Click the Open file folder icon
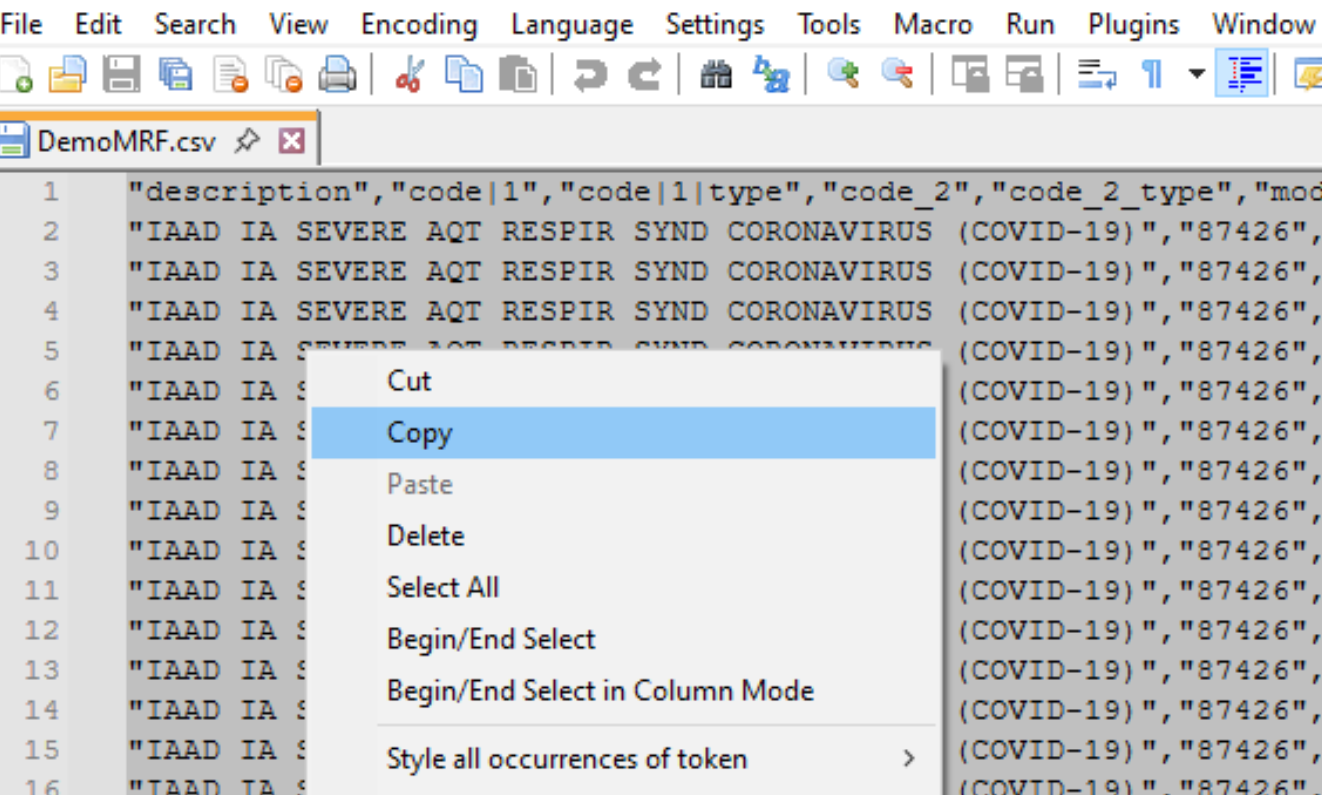The image size is (1322, 795). click(x=67, y=74)
